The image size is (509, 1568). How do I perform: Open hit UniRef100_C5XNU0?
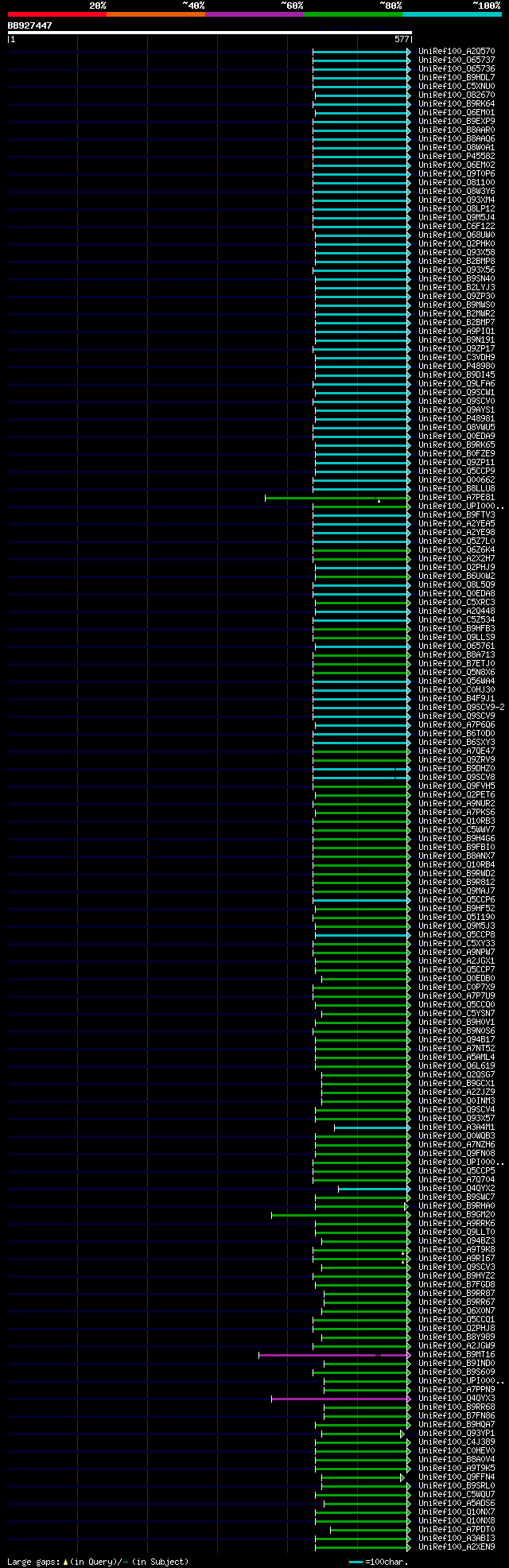[x=457, y=87]
